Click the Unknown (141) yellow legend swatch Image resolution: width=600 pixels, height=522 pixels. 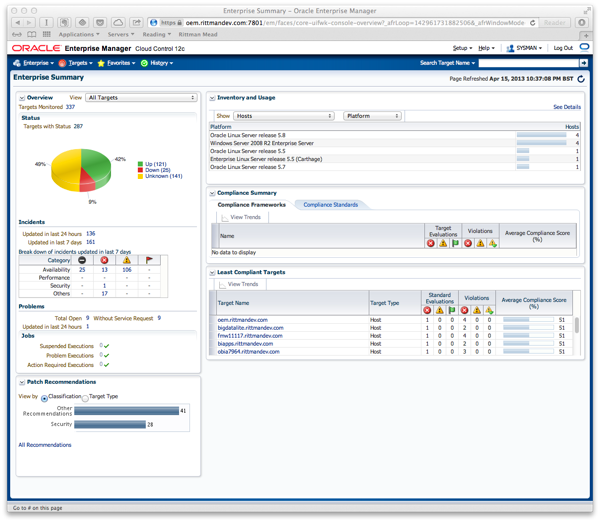pos(140,176)
